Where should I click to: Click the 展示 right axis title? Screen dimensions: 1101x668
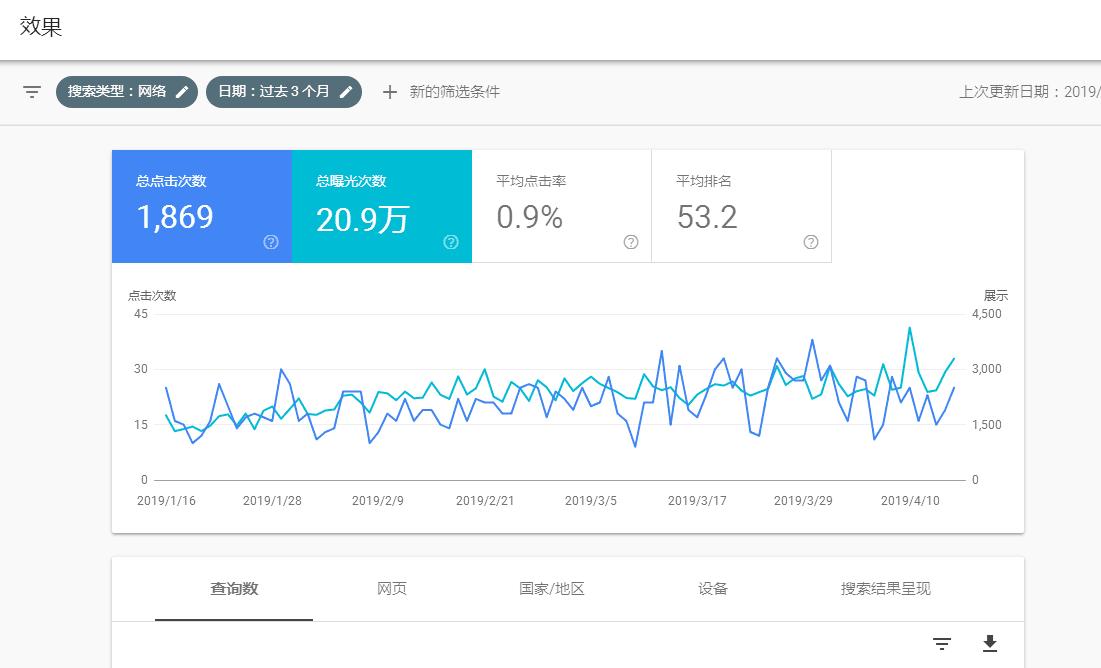(x=996, y=296)
